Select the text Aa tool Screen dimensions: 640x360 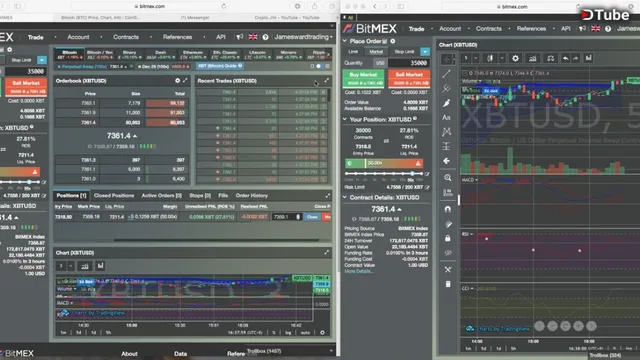pyautogui.click(x=447, y=118)
